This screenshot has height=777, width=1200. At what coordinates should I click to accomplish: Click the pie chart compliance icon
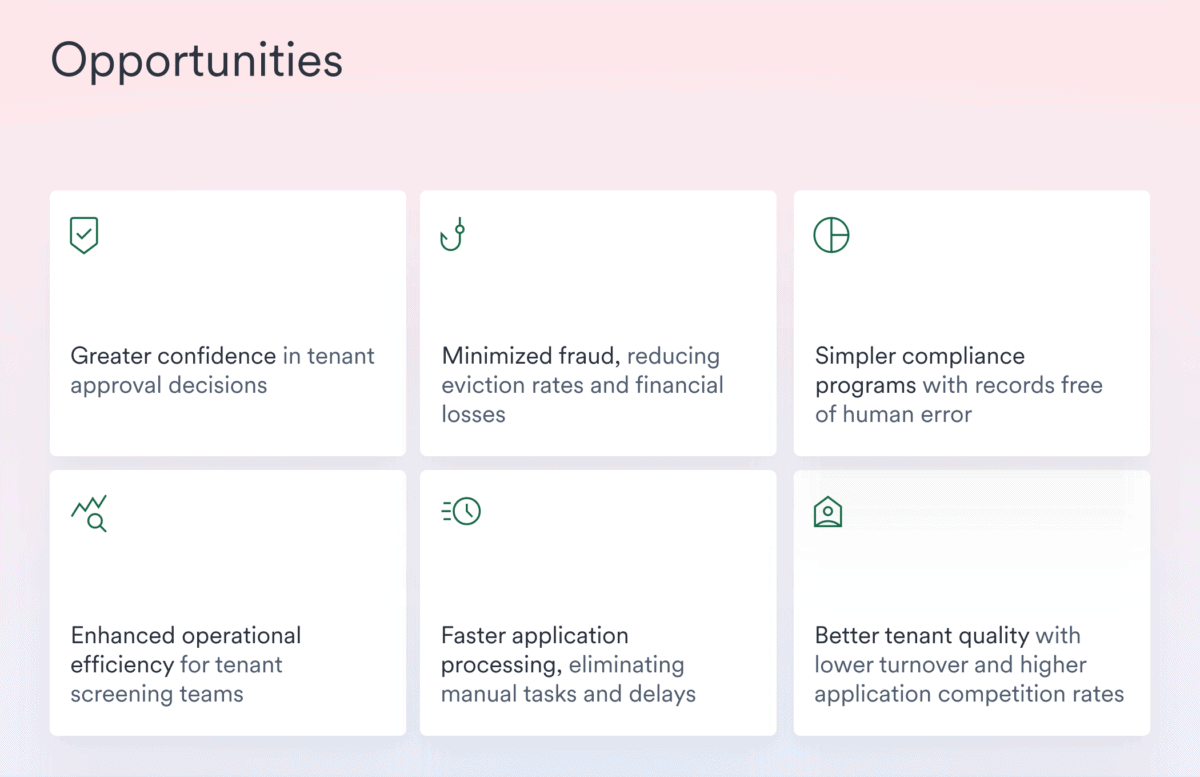831,235
